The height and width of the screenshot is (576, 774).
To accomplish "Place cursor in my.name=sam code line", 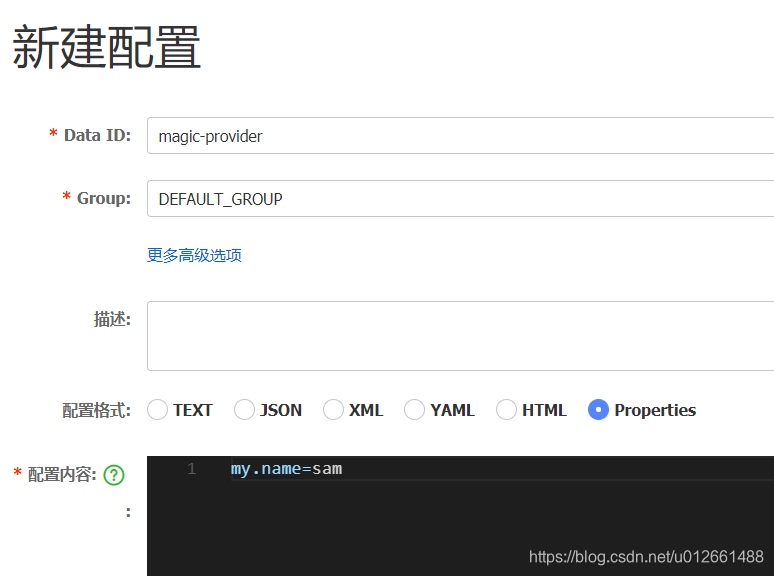I will tap(286, 468).
